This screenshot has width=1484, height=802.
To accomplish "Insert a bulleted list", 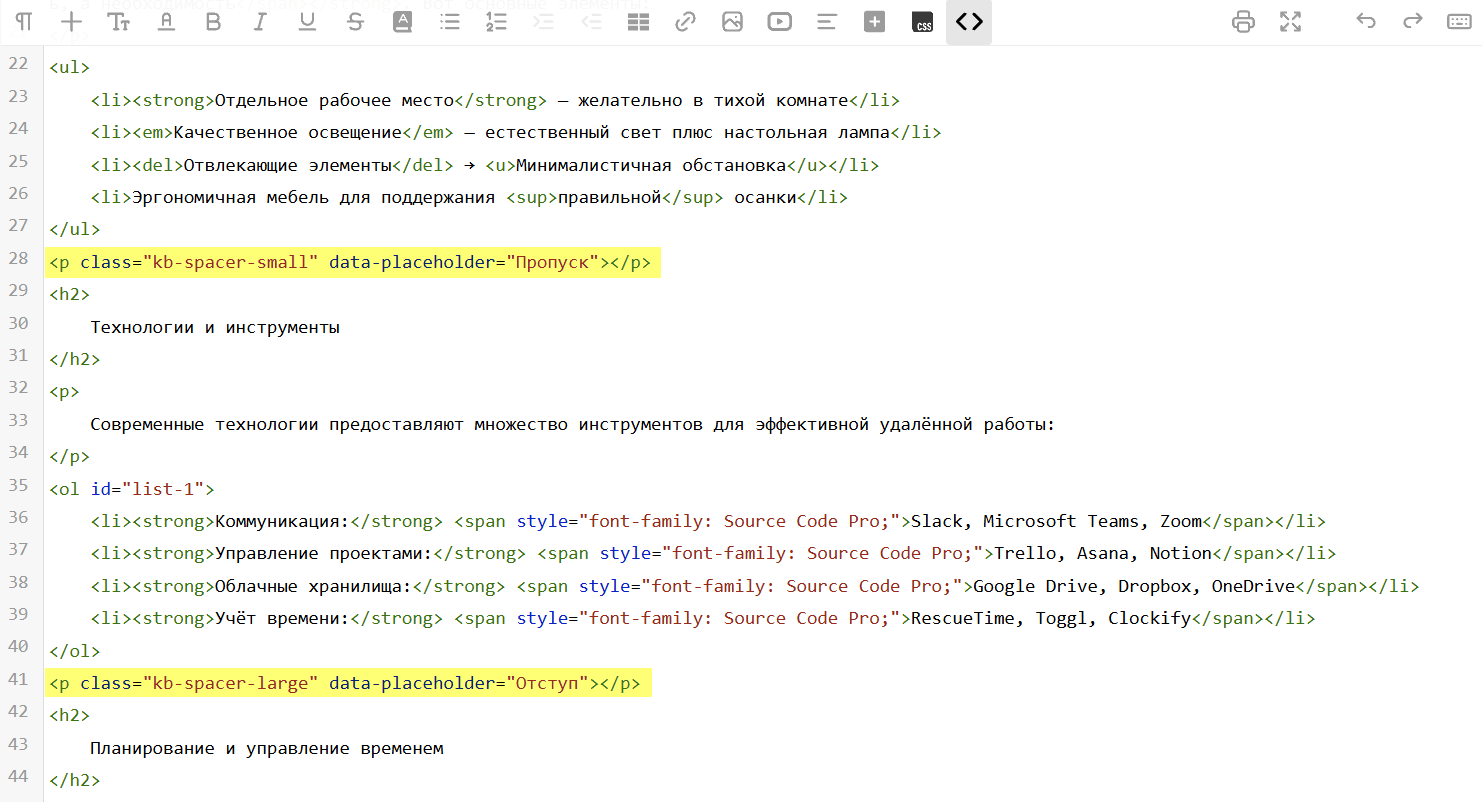I will [x=450, y=22].
